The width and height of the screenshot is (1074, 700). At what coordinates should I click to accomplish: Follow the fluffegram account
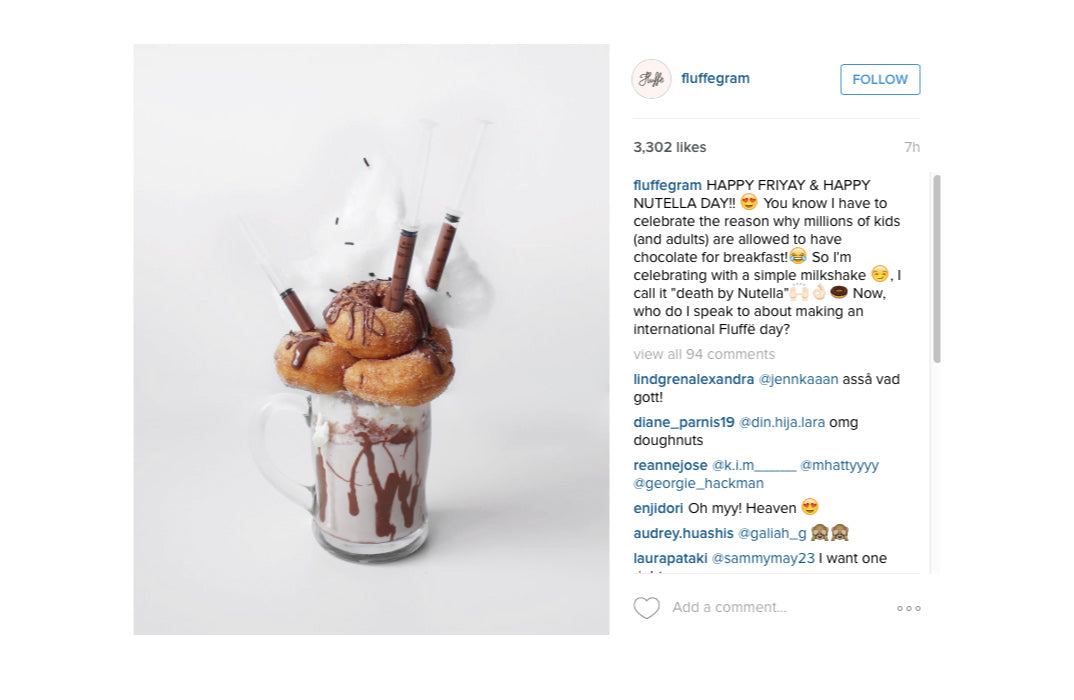point(880,79)
